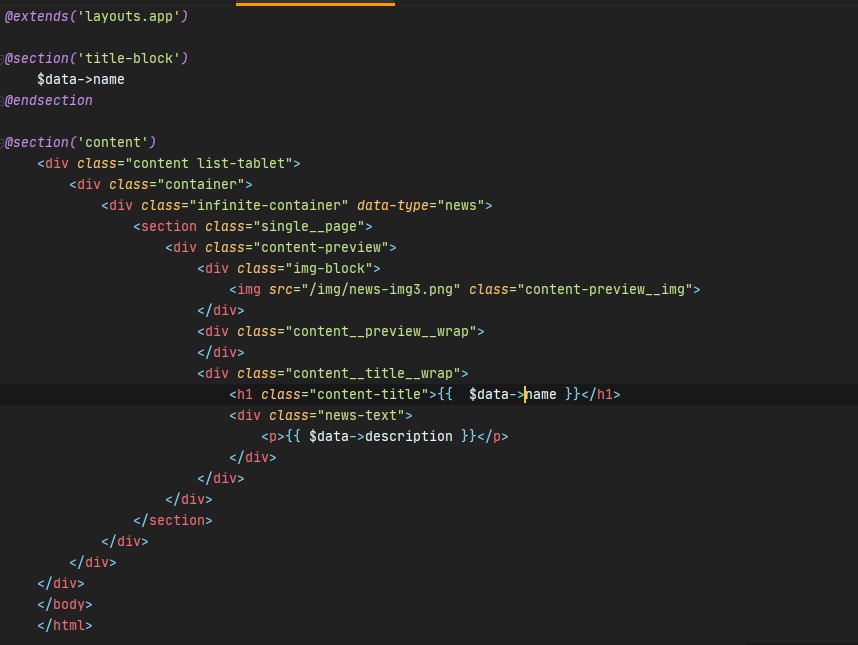Click the closing </section> tag
The height and width of the screenshot is (645, 858).
pos(173,520)
